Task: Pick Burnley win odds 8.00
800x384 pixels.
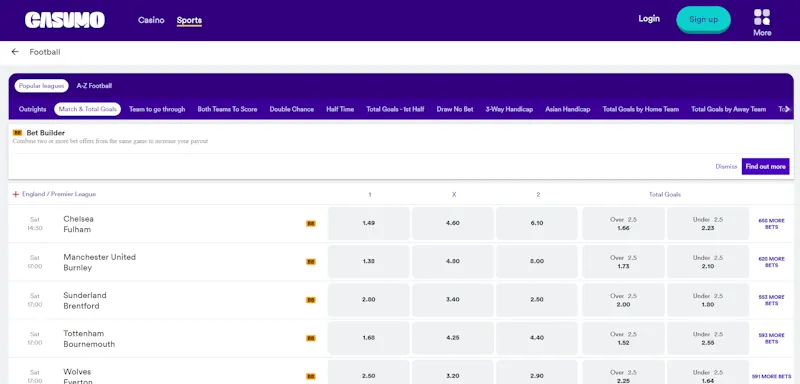Action: (x=537, y=262)
